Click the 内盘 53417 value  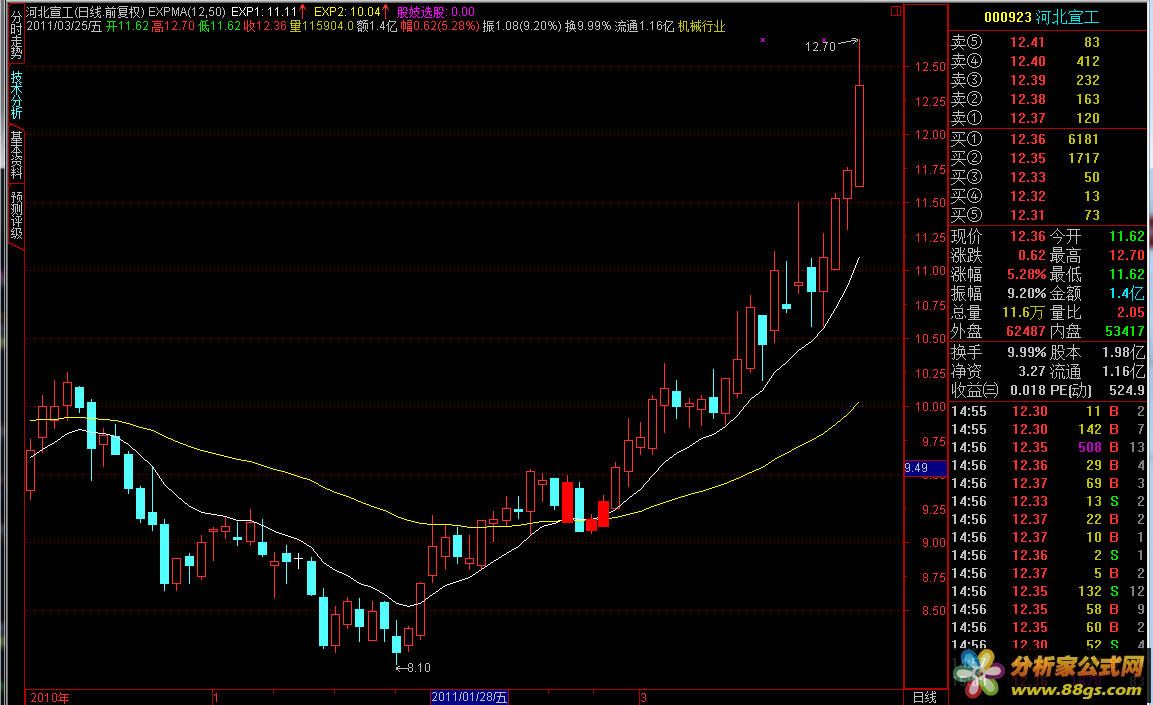click(1124, 332)
